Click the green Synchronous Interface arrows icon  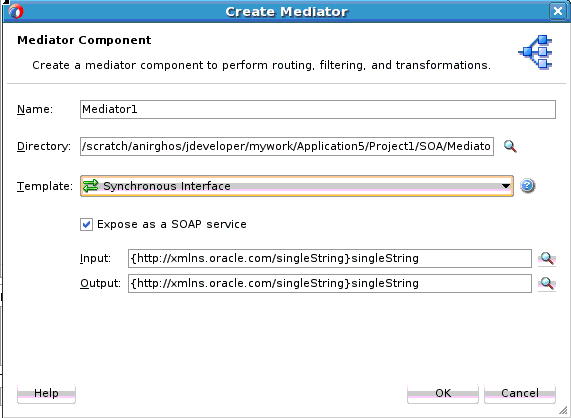click(90, 186)
